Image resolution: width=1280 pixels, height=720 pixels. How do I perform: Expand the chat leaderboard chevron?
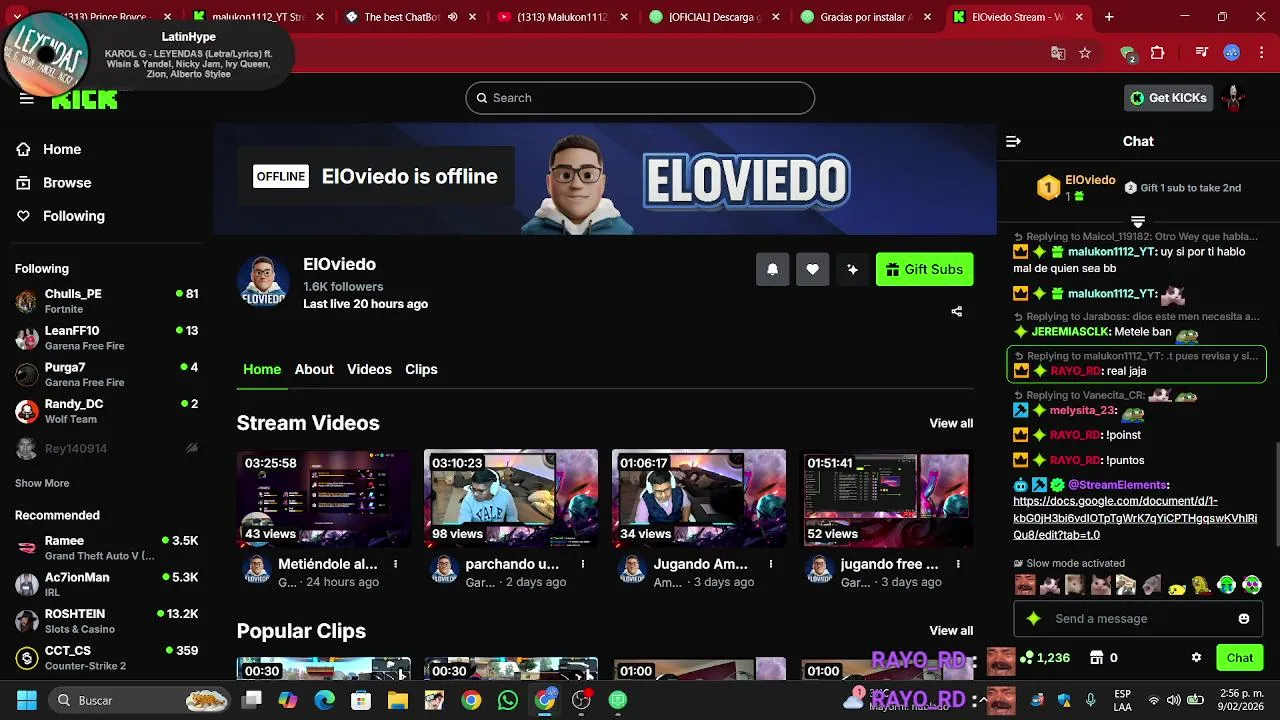point(1138,221)
